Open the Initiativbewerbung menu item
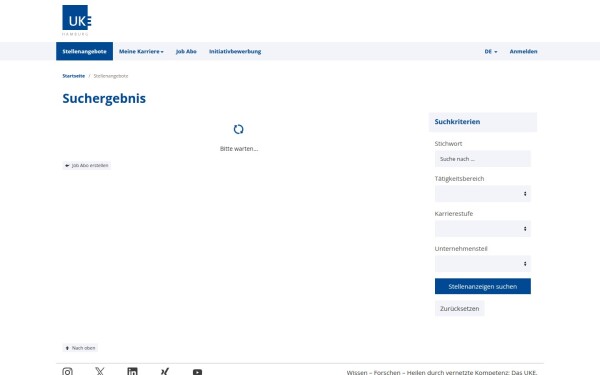Viewport: 600px width, 375px height. (x=235, y=51)
